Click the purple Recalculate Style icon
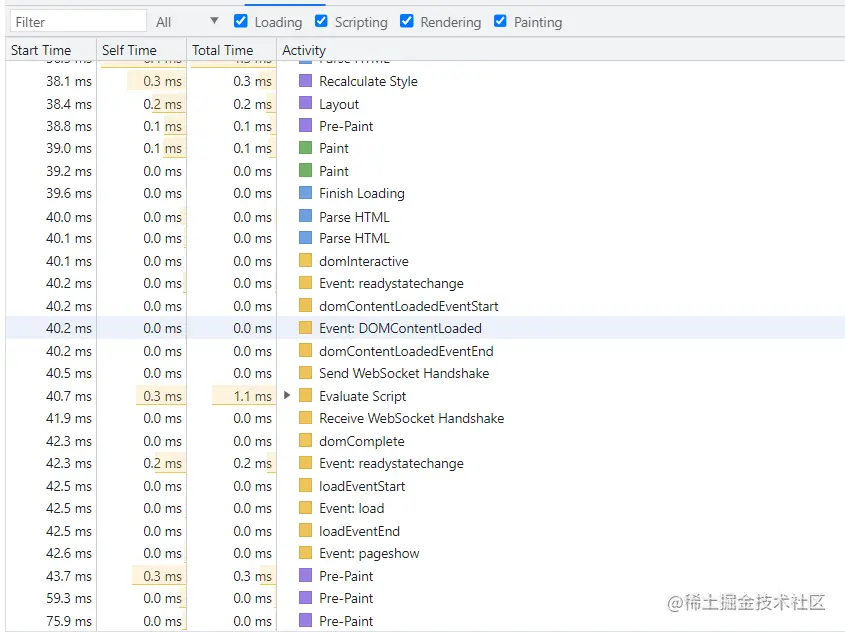 tap(306, 81)
